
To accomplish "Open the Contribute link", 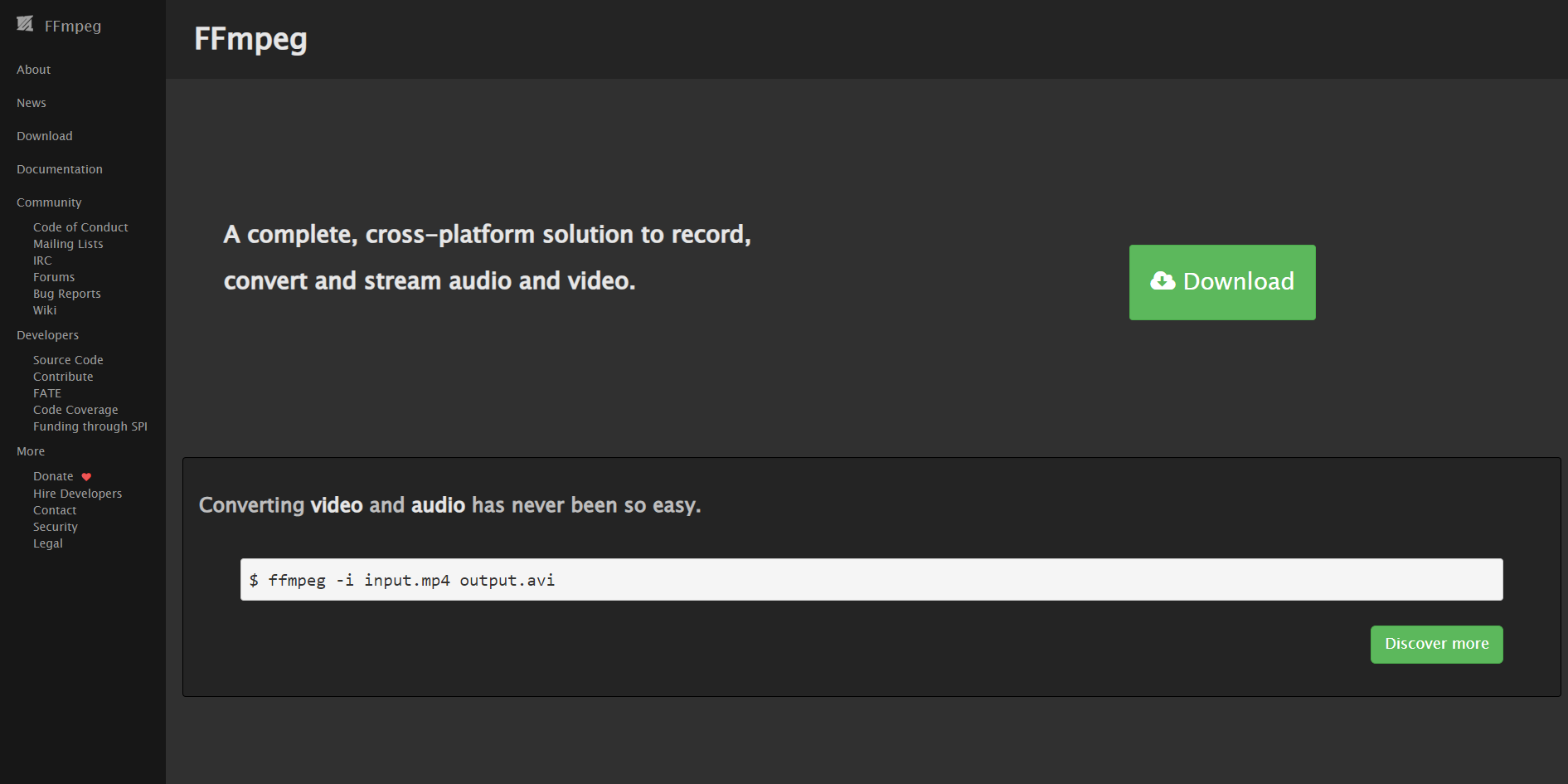I will click(63, 377).
